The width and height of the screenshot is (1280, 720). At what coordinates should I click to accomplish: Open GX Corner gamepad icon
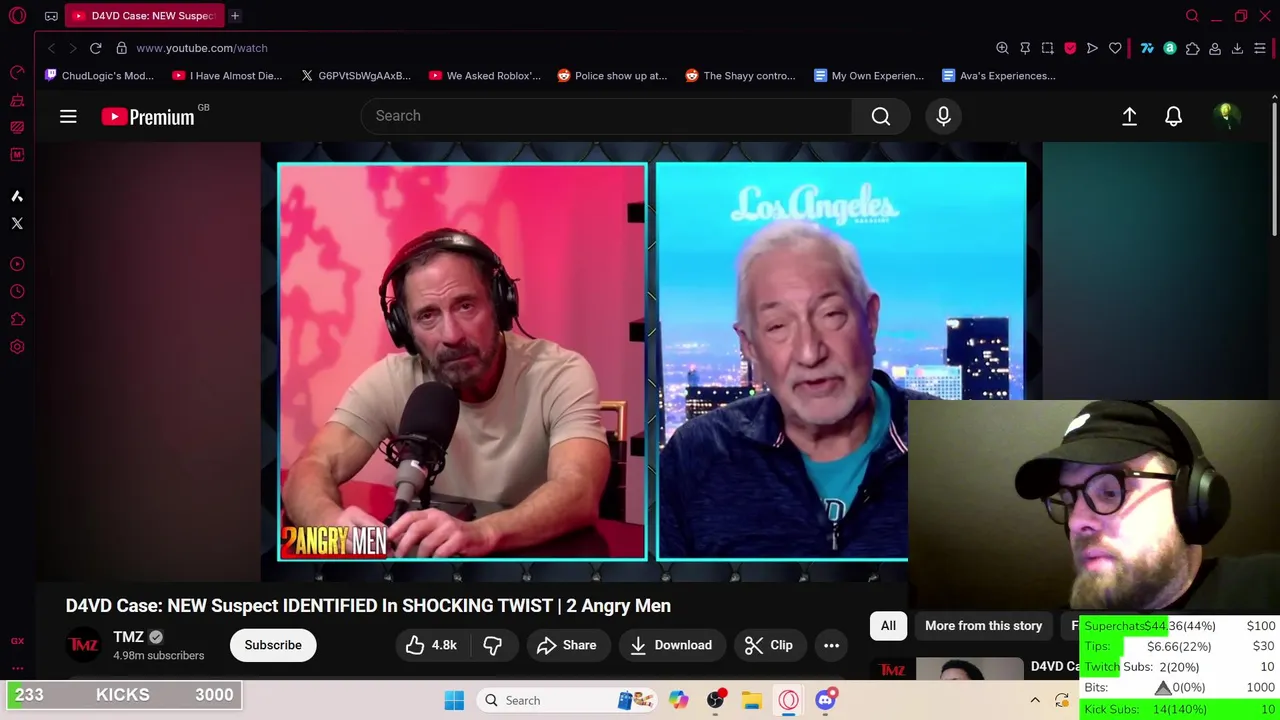pyautogui.click(x=51, y=16)
